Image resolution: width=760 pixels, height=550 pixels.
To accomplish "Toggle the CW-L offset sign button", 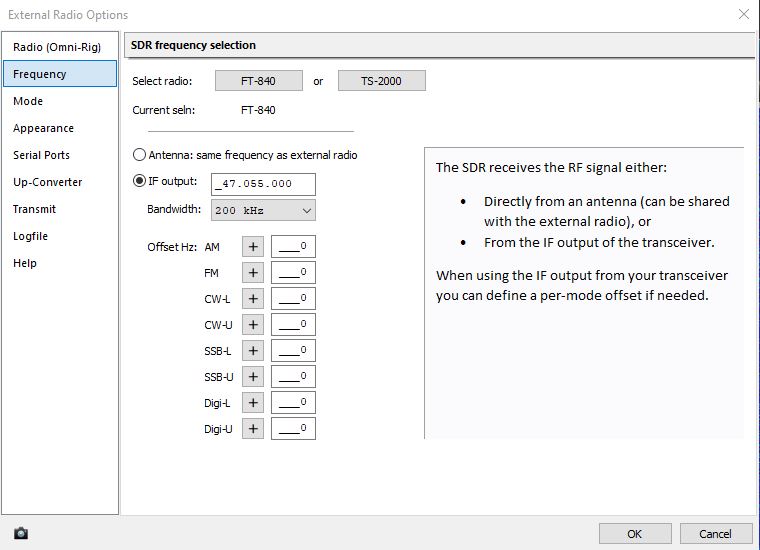I will click(253, 298).
